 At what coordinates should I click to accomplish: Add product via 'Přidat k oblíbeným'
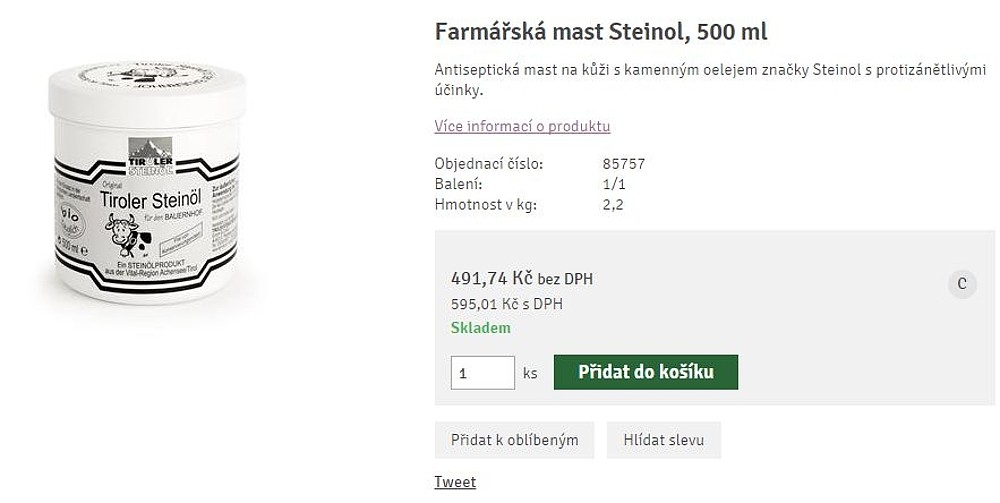pos(514,440)
